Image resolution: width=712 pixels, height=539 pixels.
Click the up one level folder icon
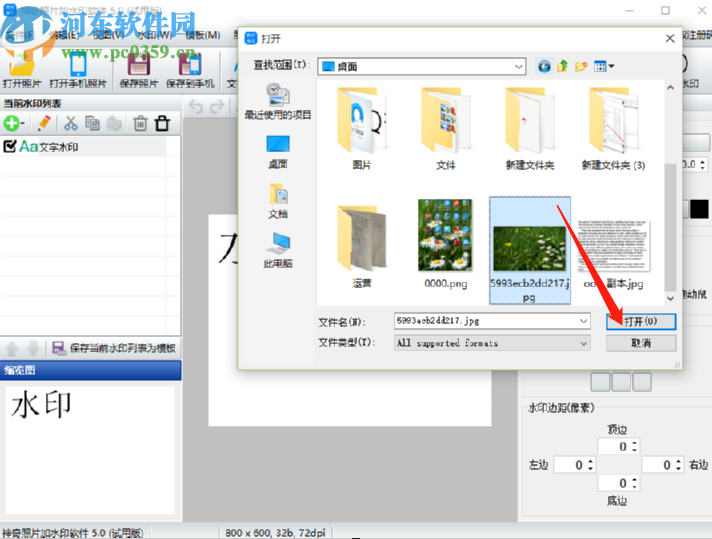[x=562, y=67]
